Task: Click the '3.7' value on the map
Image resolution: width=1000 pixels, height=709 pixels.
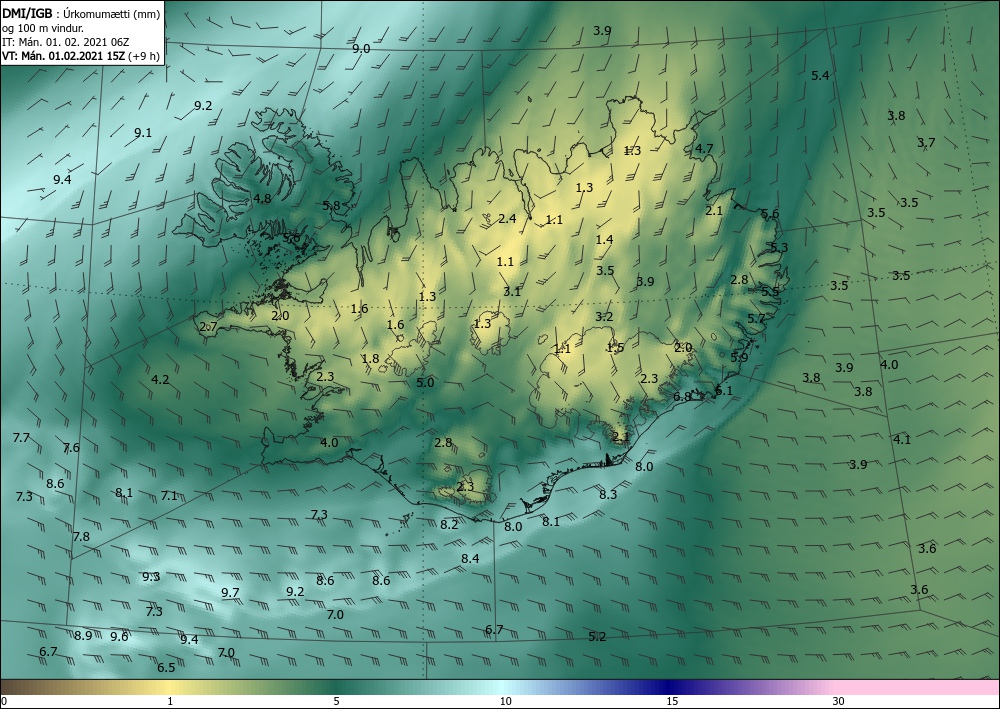Action: coord(926,142)
